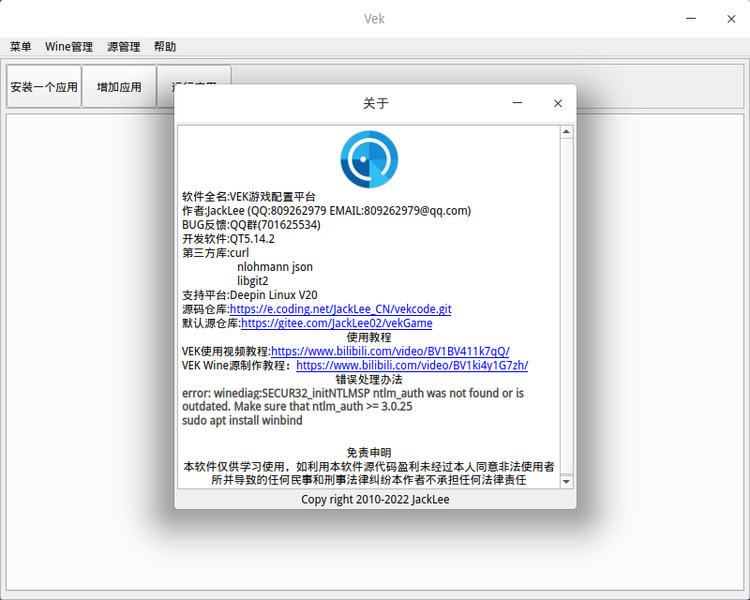Close the 关于 dialog
The height and width of the screenshot is (600, 750).
pyautogui.click(x=558, y=103)
